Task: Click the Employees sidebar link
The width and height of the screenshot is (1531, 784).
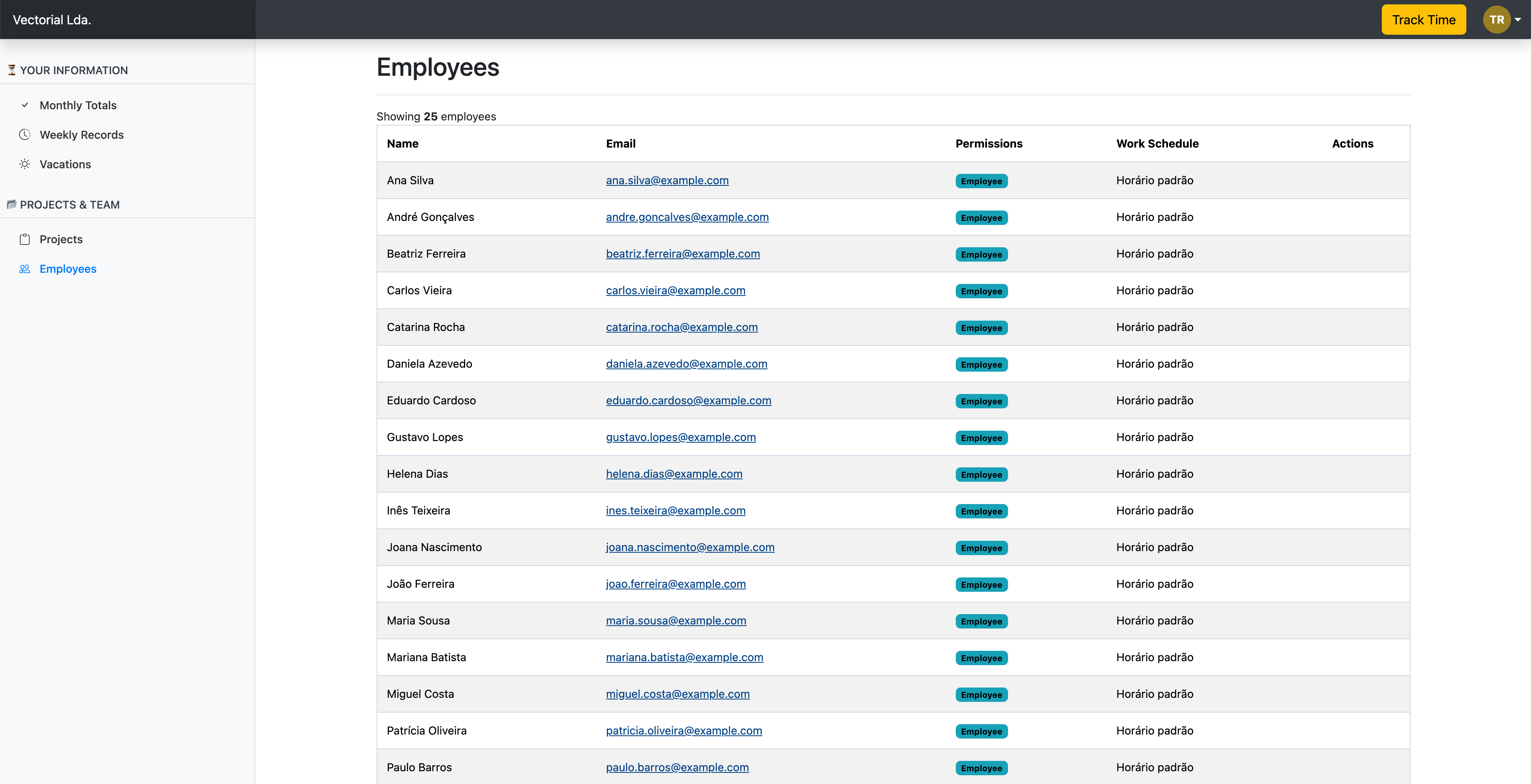Action: tap(68, 268)
